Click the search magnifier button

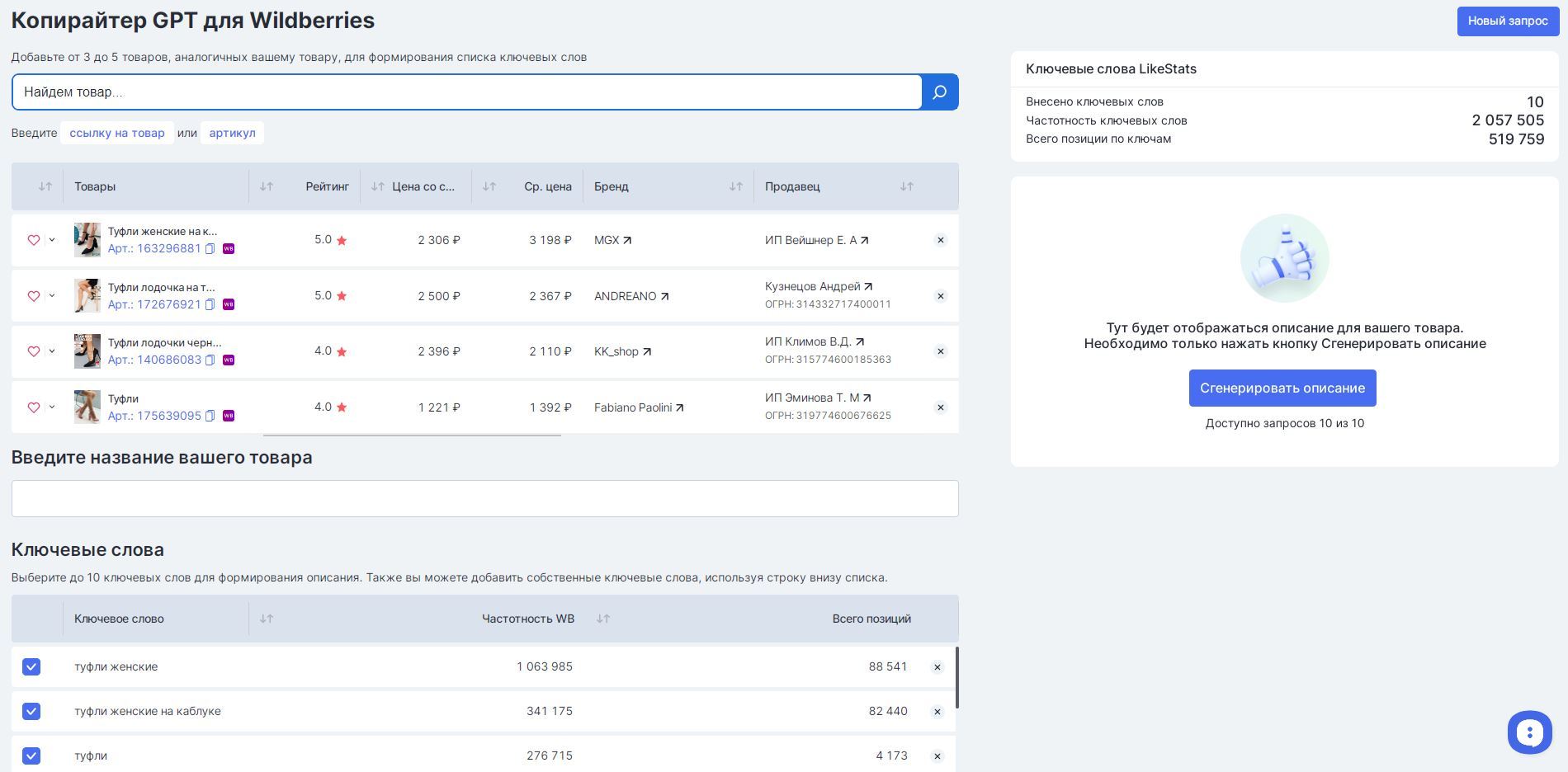(x=939, y=92)
